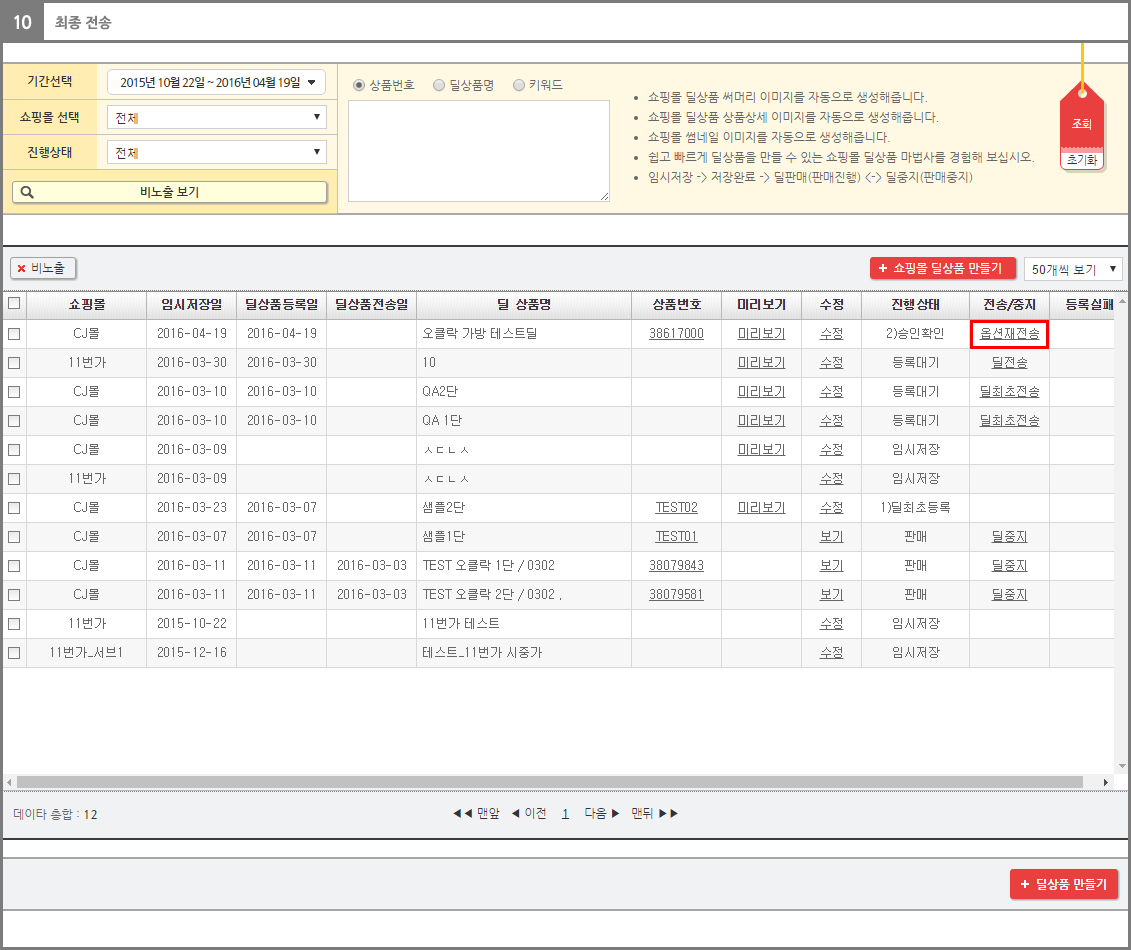
Task: Click the bottom 딜상품 만들기 button
Action: click(1064, 884)
